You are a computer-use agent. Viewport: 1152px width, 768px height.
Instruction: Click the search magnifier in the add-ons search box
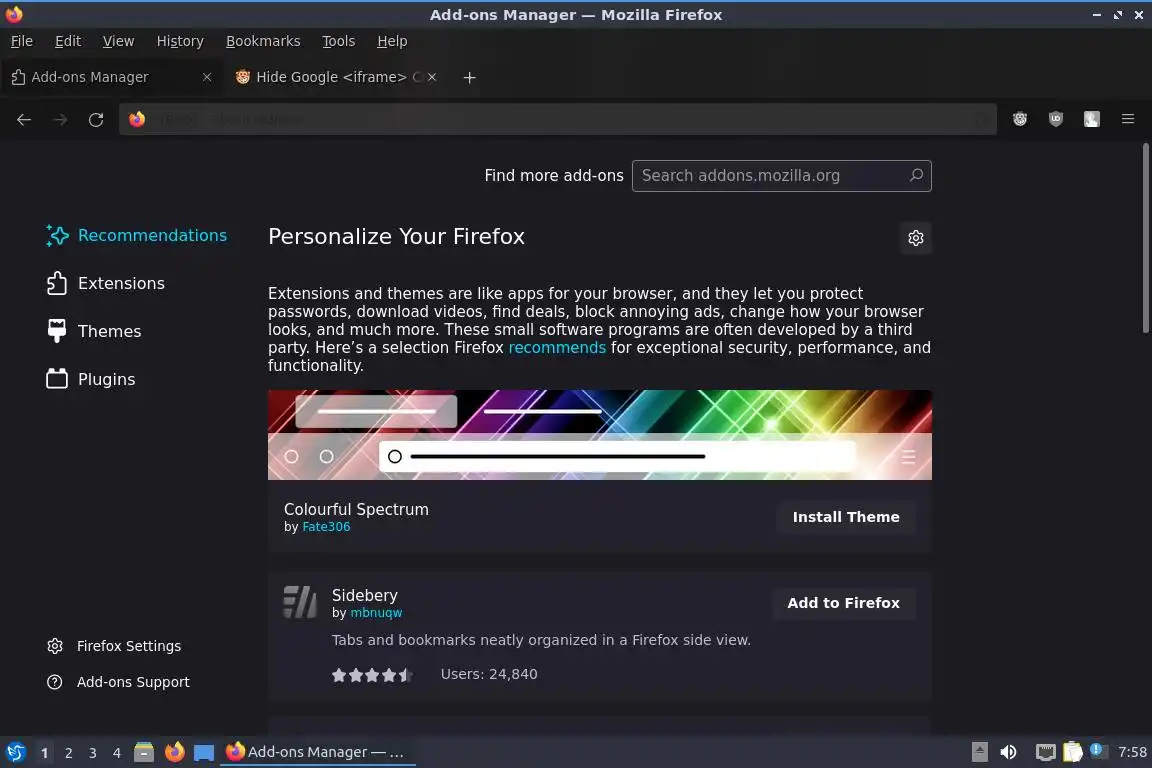[916, 175]
